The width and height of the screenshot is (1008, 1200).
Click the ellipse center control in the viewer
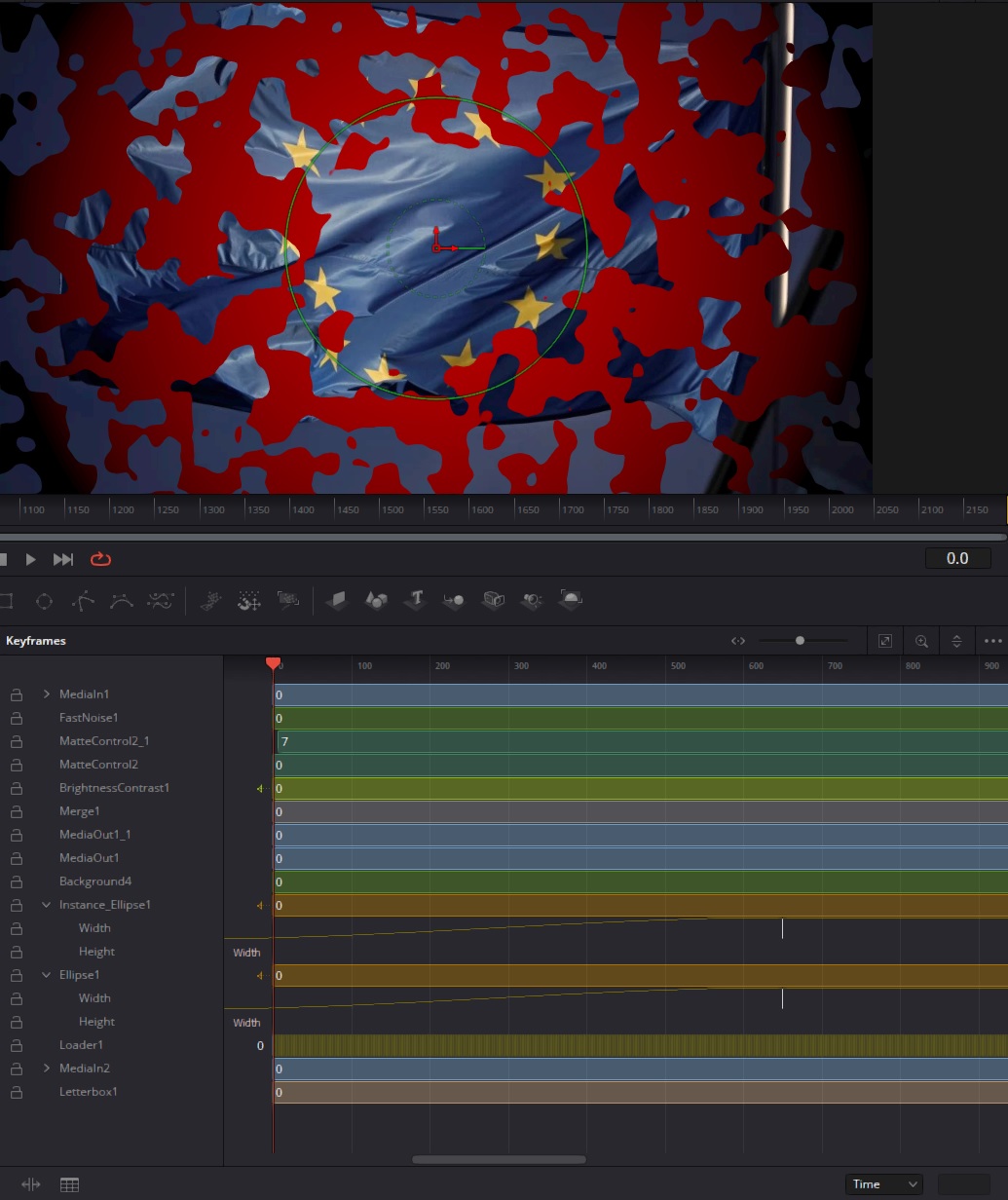436,247
